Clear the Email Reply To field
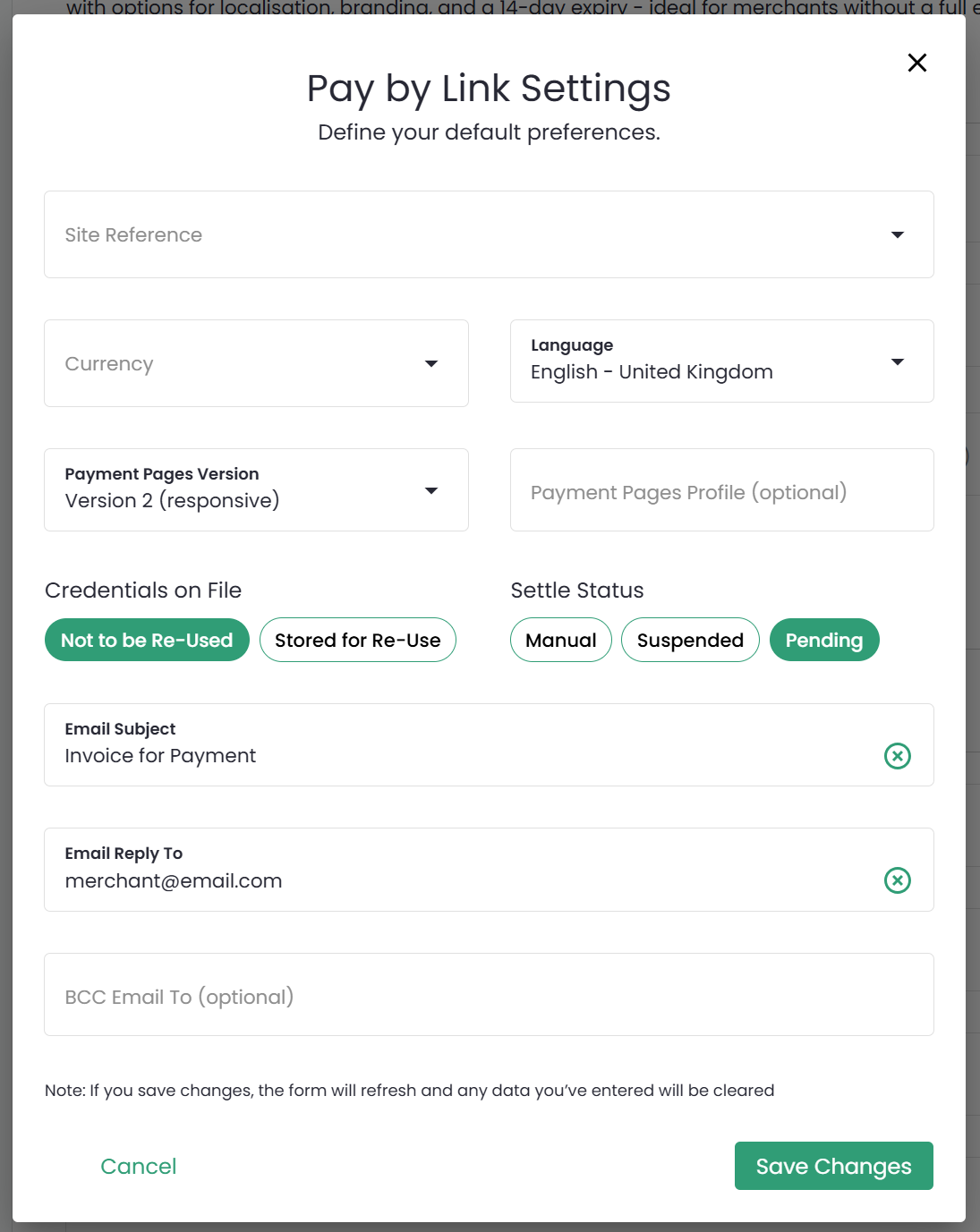 [x=897, y=880]
